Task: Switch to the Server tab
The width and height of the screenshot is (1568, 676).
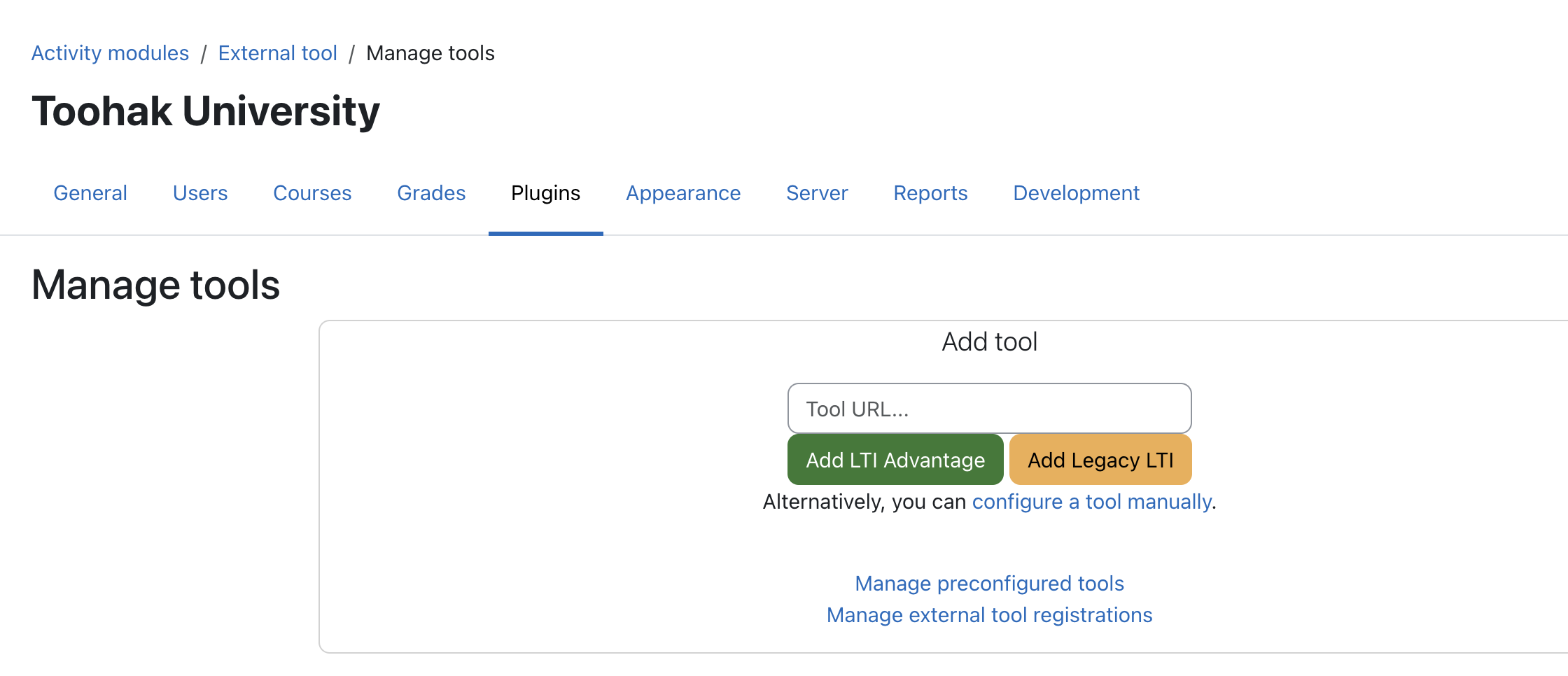Action: click(x=817, y=193)
